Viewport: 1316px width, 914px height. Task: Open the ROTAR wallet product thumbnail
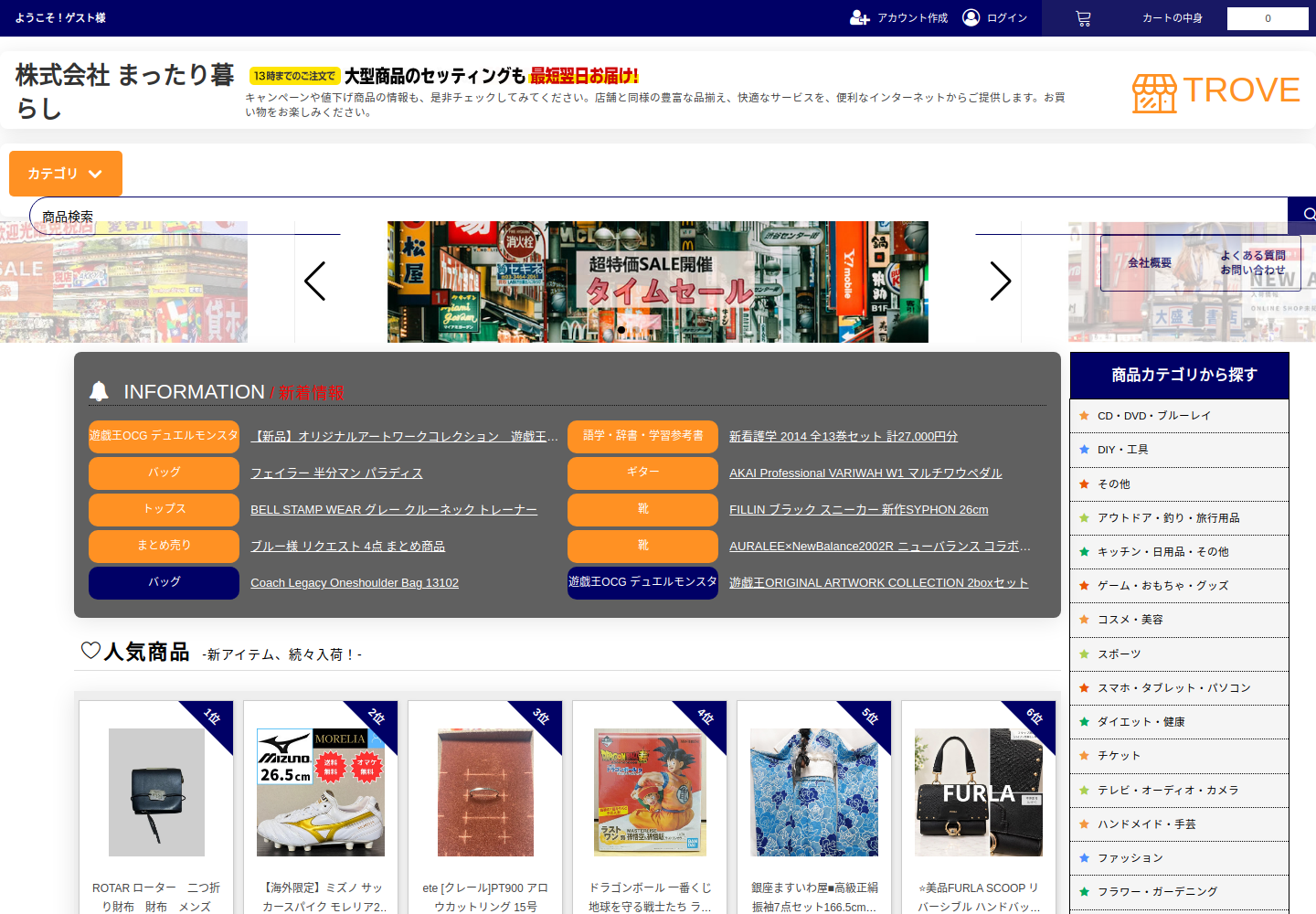click(156, 792)
